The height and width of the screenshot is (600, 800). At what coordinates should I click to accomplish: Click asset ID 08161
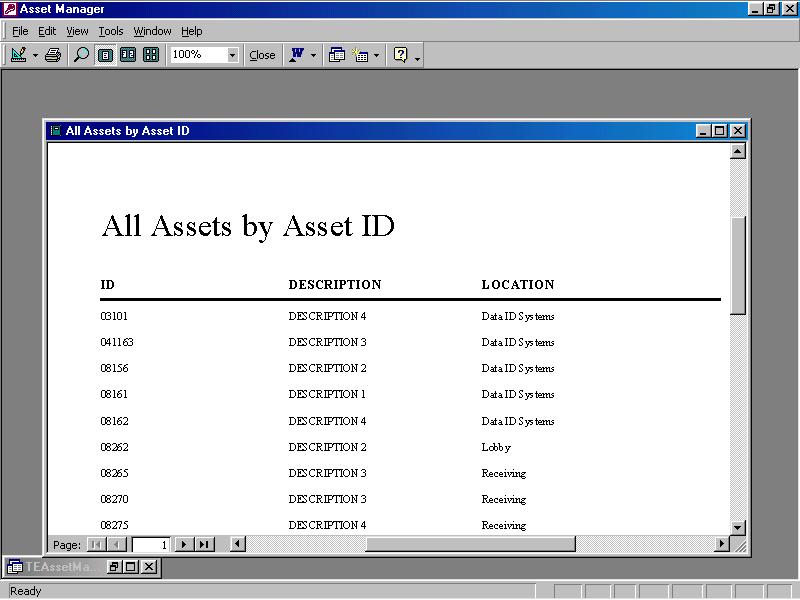[x=114, y=394]
